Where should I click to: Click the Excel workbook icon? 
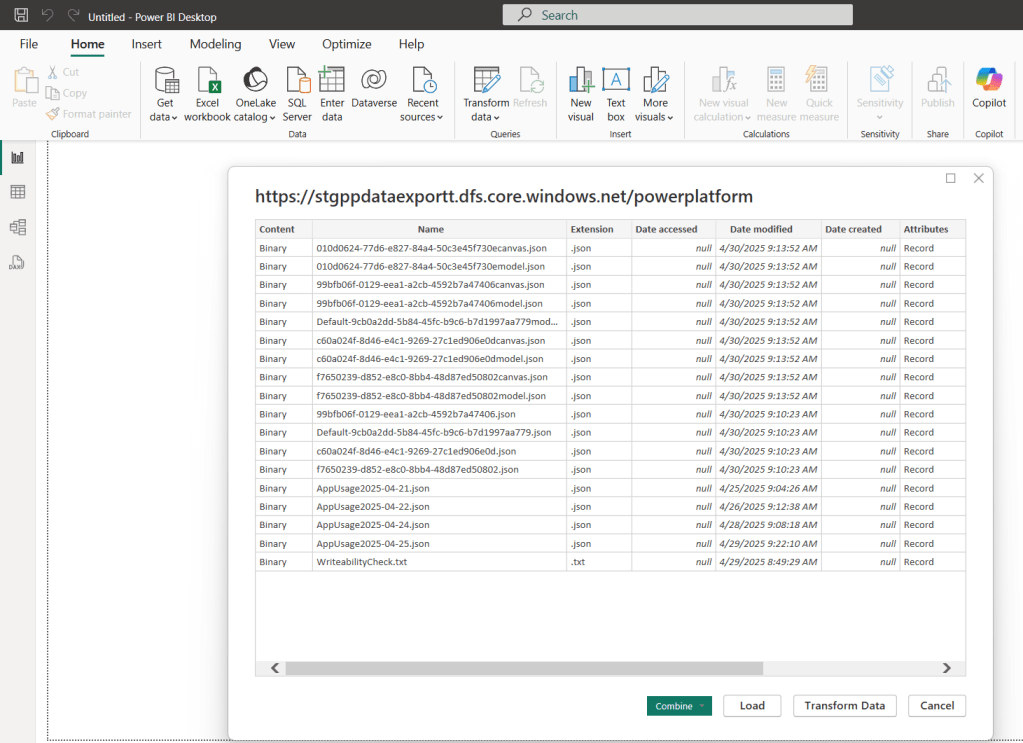tap(207, 81)
